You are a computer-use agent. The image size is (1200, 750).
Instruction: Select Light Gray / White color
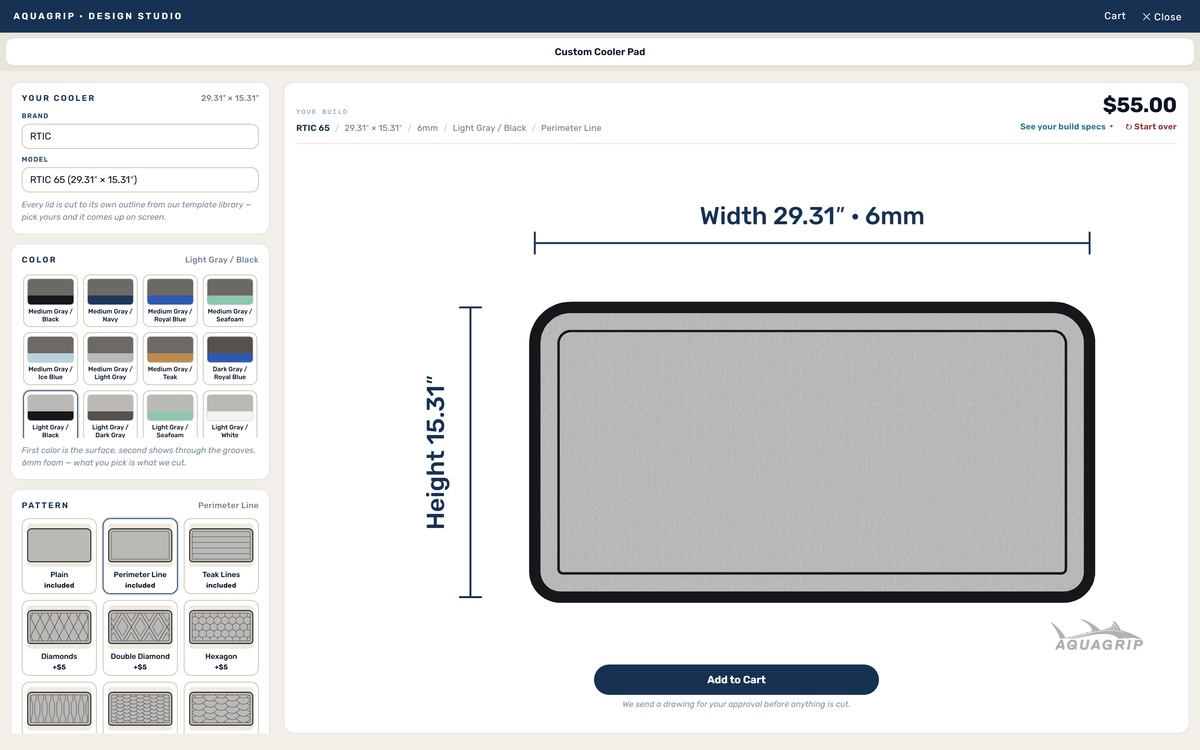(x=230, y=415)
